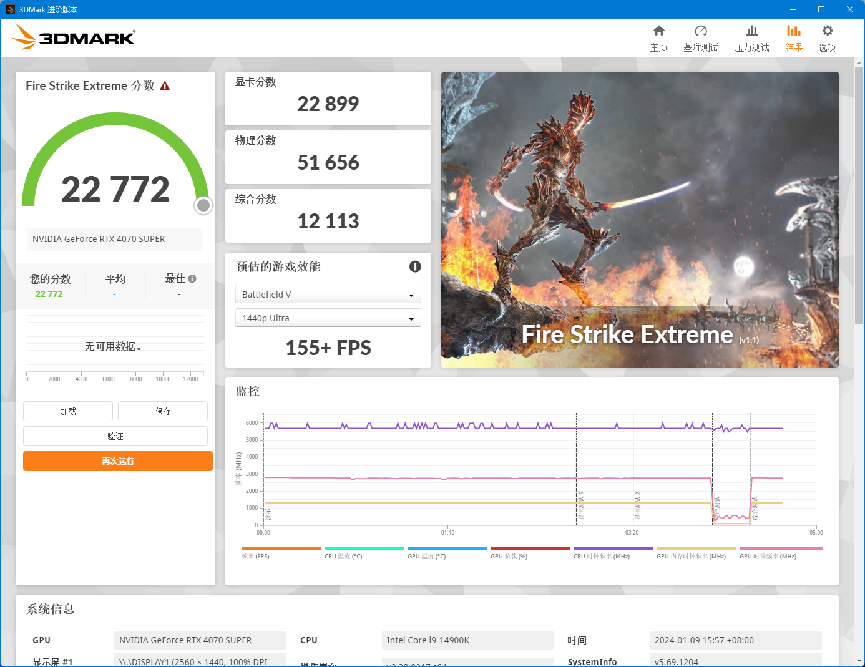Open the 1440p Ultra quality dropdown
The image size is (865, 667).
point(327,319)
